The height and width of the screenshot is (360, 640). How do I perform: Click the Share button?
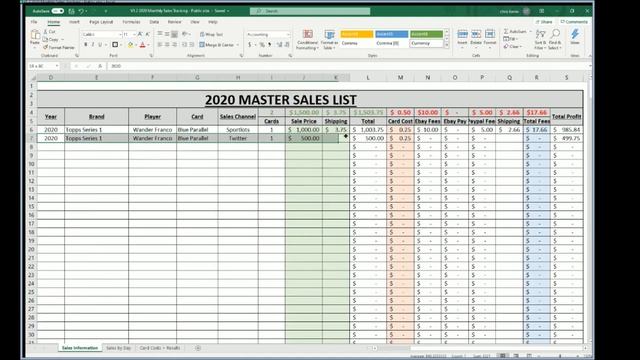[544, 22]
